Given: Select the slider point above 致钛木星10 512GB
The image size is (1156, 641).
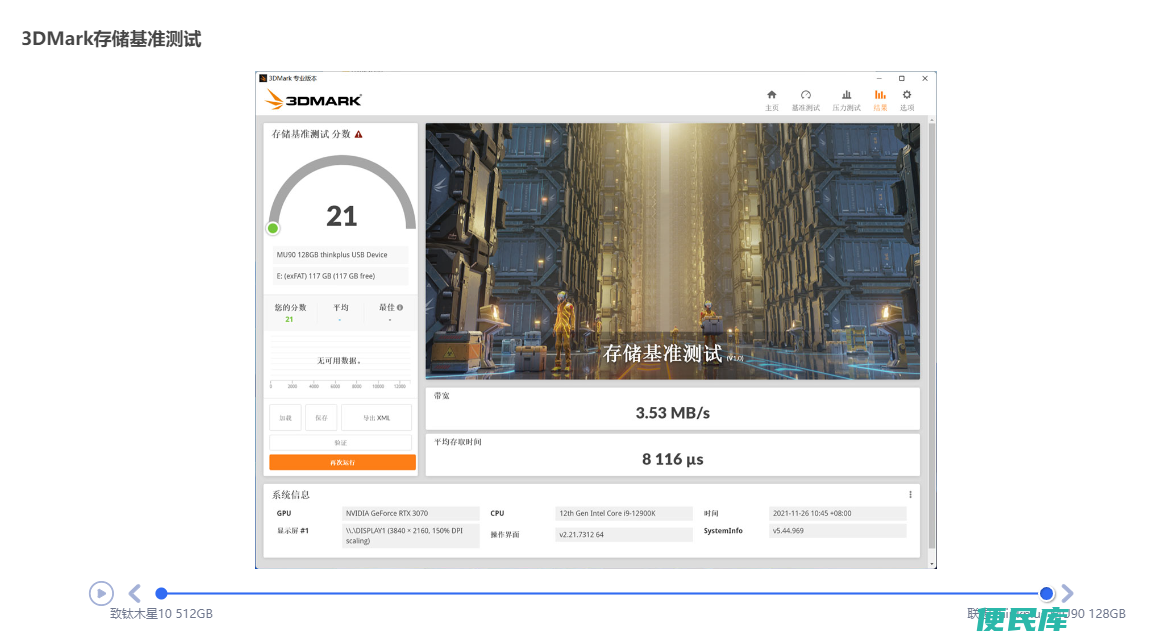Looking at the screenshot, I should [161, 593].
